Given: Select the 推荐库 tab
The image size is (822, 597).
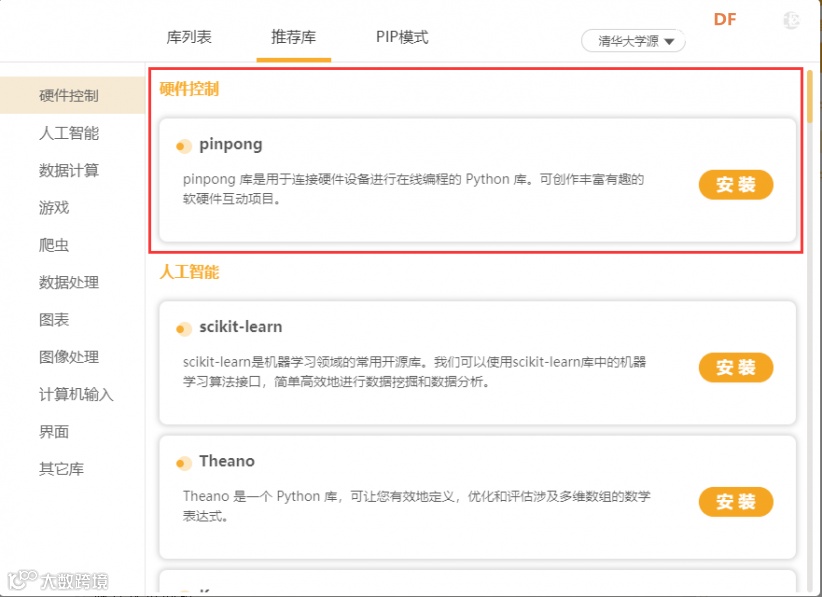Looking at the screenshot, I should point(294,37).
